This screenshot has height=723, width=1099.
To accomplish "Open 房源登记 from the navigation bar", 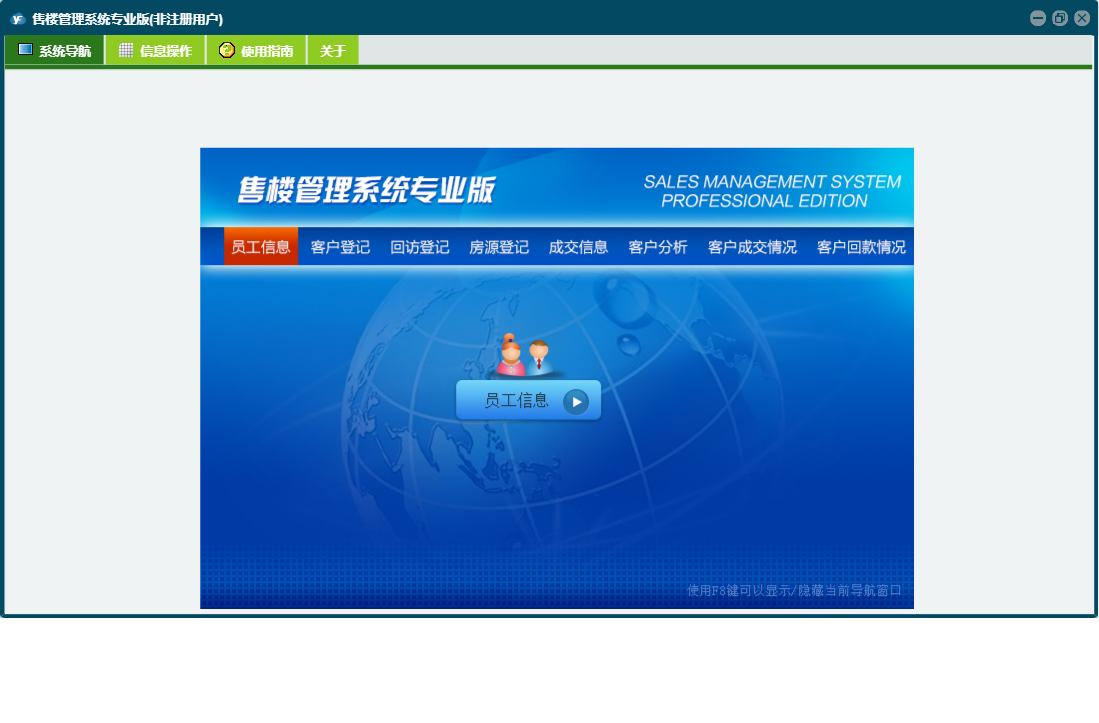I will (499, 247).
